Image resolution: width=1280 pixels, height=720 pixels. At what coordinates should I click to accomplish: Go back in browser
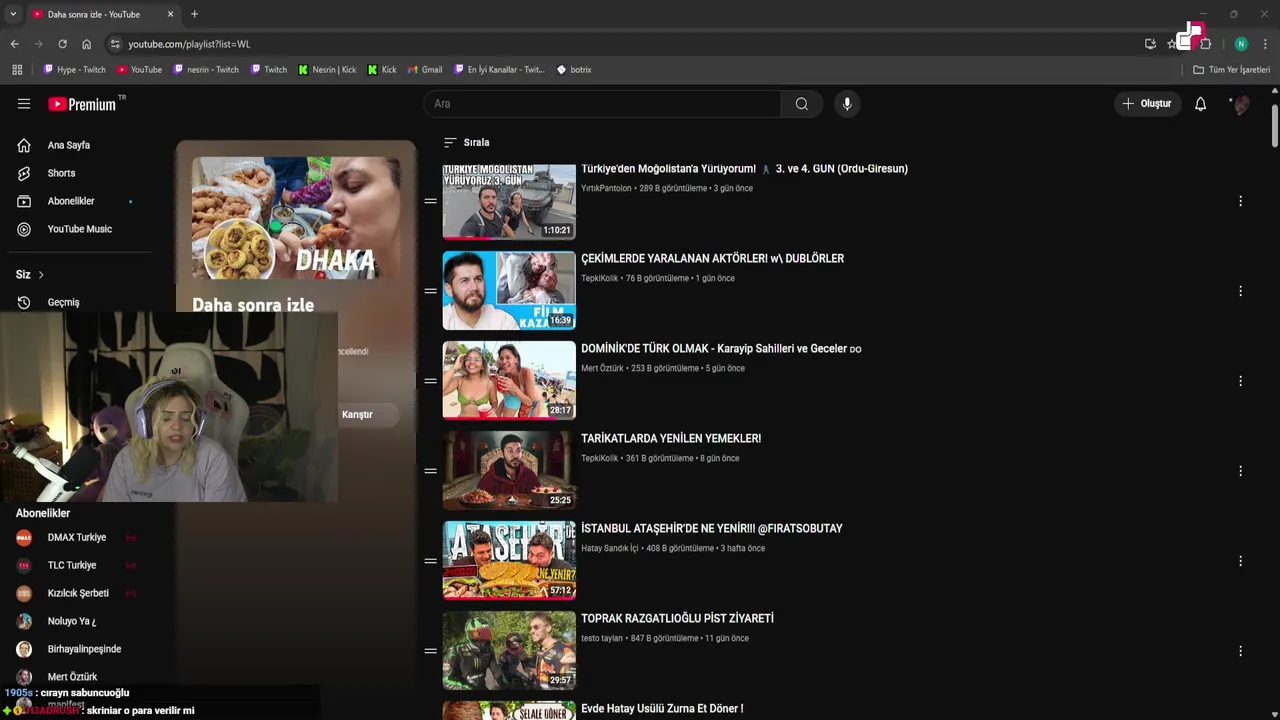(14, 44)
